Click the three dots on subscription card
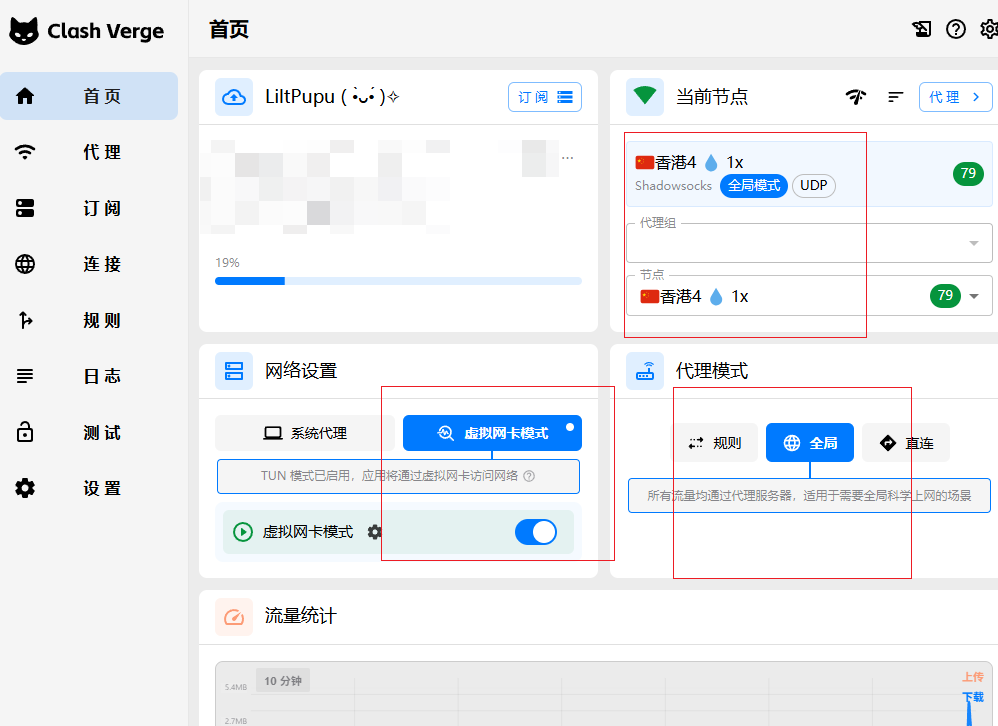The height and width of the screenshot is (726, 998). [568, 158]
